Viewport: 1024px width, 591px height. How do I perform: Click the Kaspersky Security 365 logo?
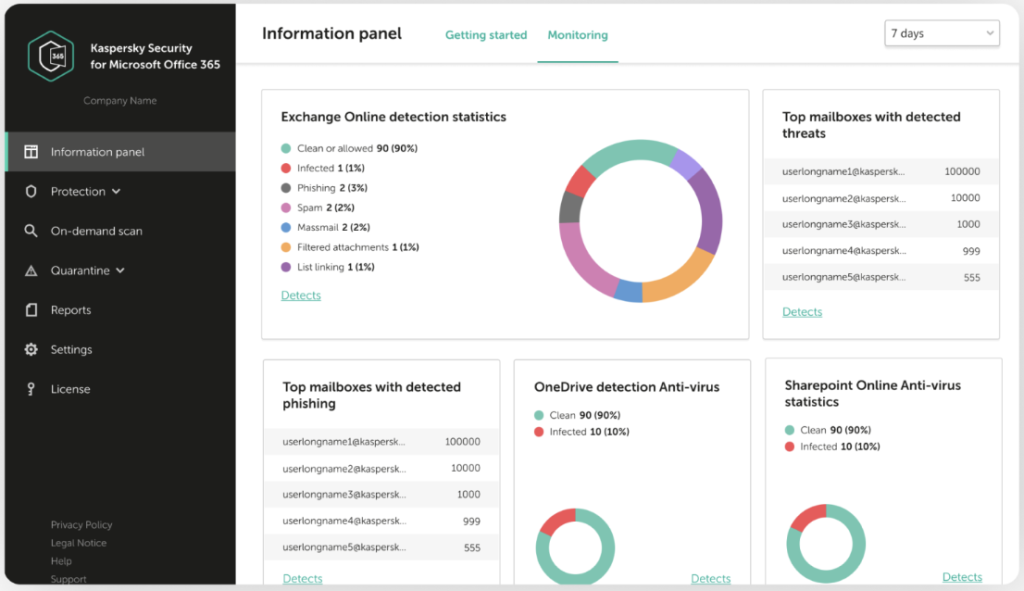(51, 56)
